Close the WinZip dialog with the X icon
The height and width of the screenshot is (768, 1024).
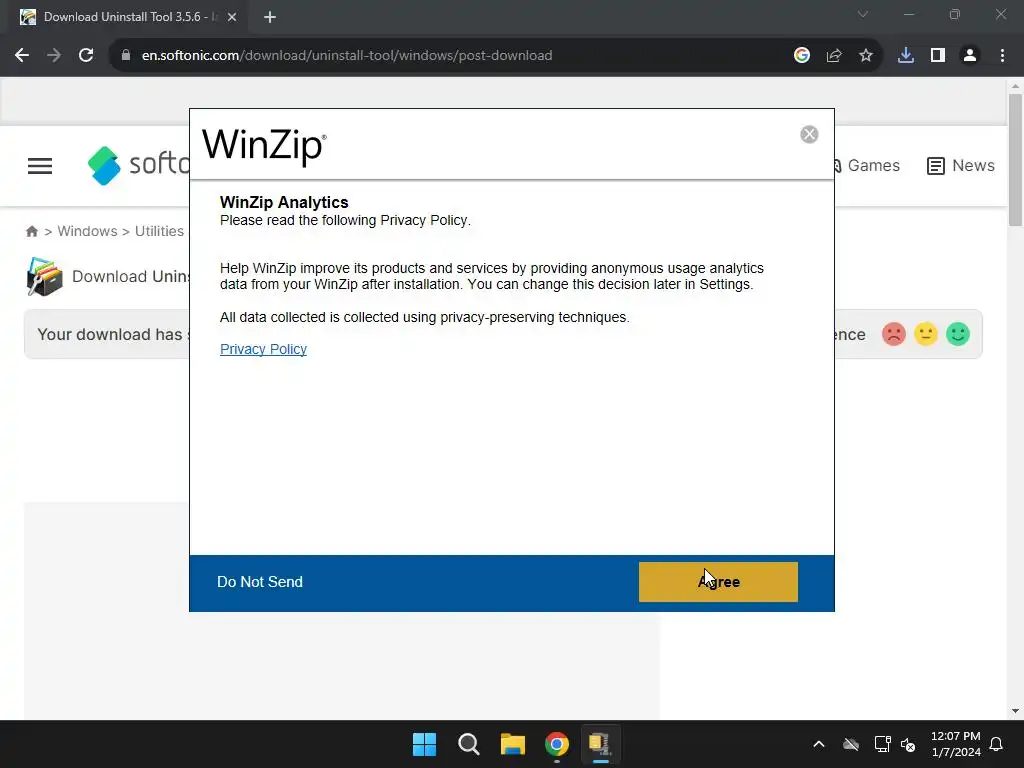(809, 134)
